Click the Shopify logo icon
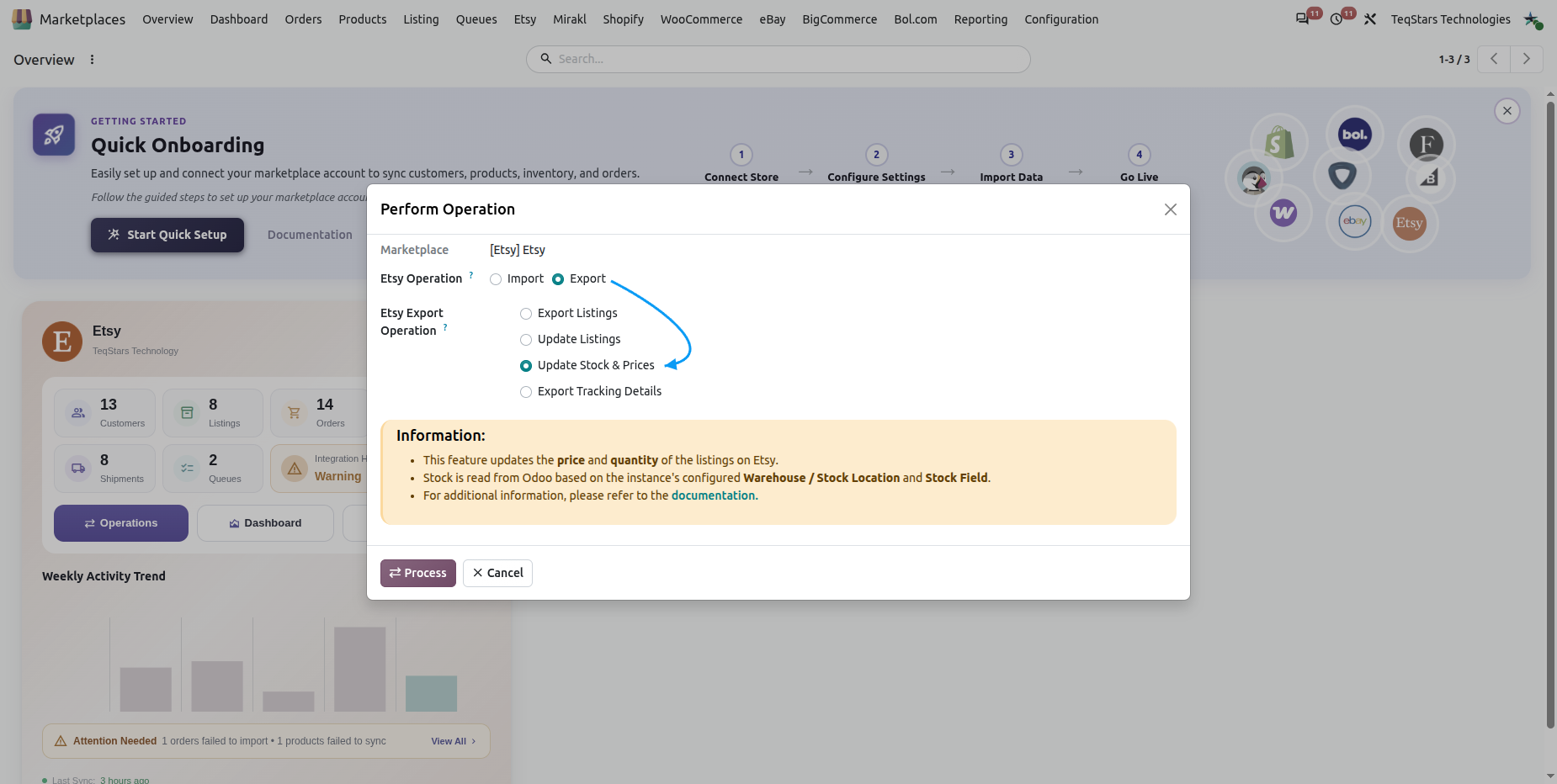Viewport: 1557px width, 784px height. (x=1278, y=142)
